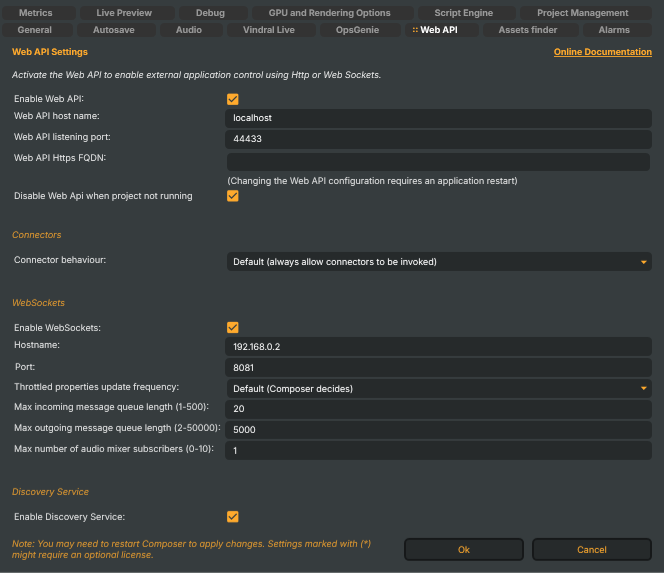This screenshot has height=573, width=664.
Task: Confirm settings with the Ok button
Action: point(464,550)
